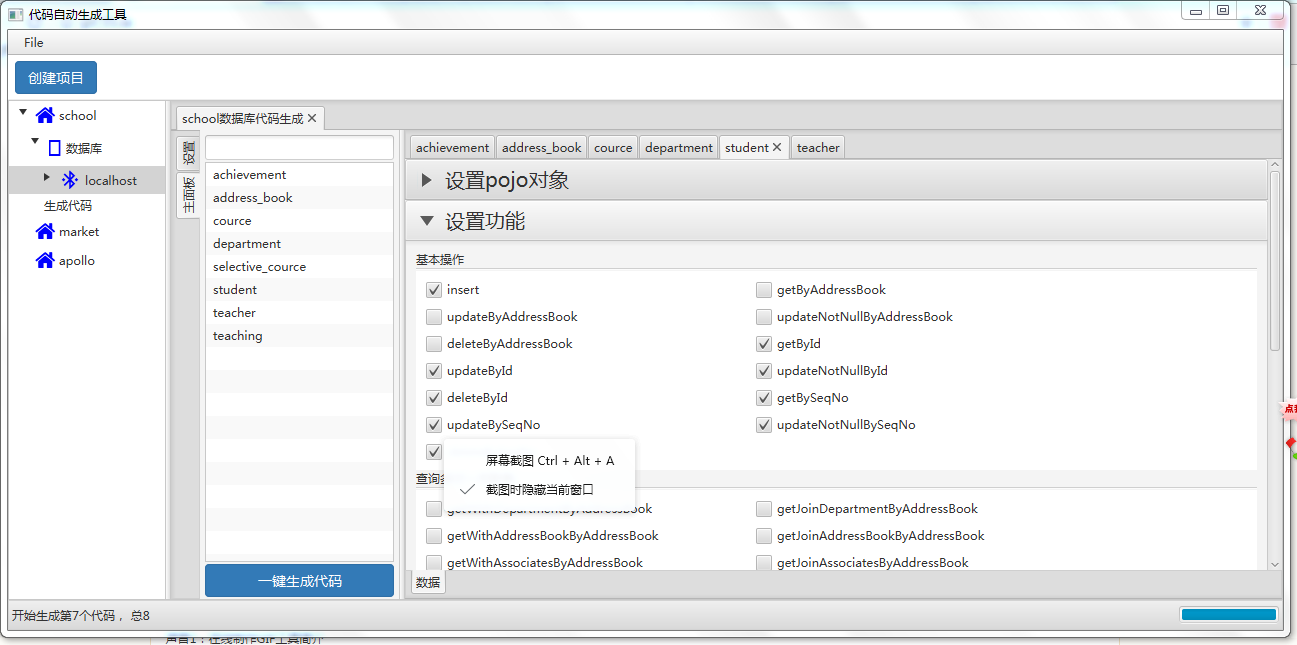This screenshot has width=1297, height=645.
Task: Click the apollo project home icon
Action: coord(45,260)
